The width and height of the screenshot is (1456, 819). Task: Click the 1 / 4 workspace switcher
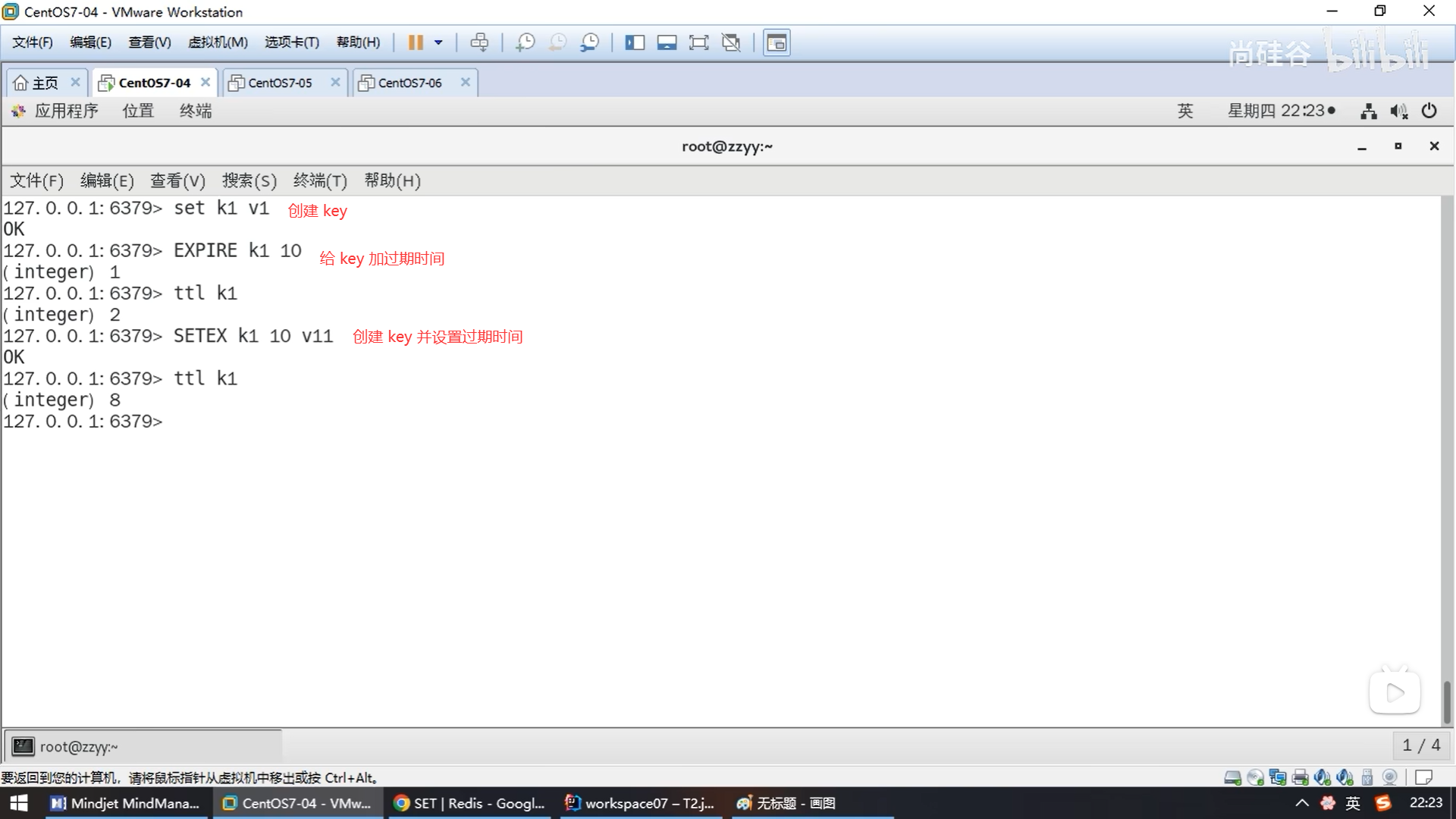tap(1420, 745)
